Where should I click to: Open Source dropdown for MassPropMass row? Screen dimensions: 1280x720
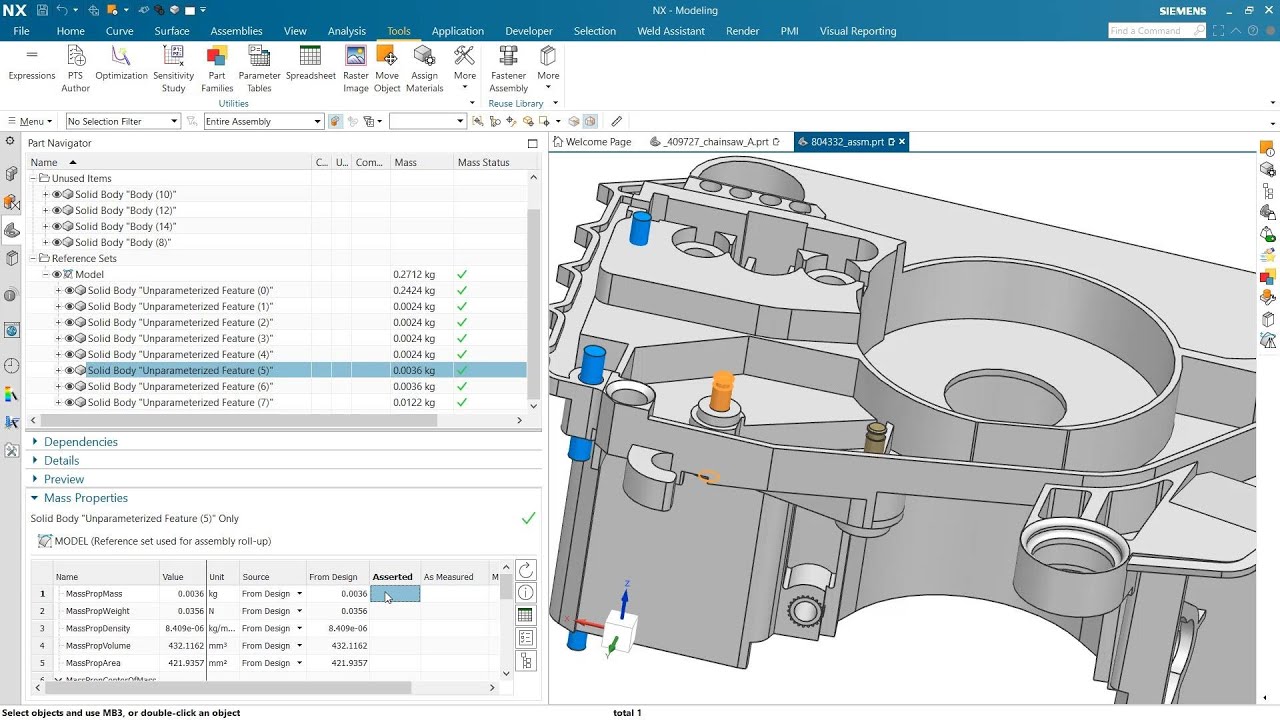point(299,594)
